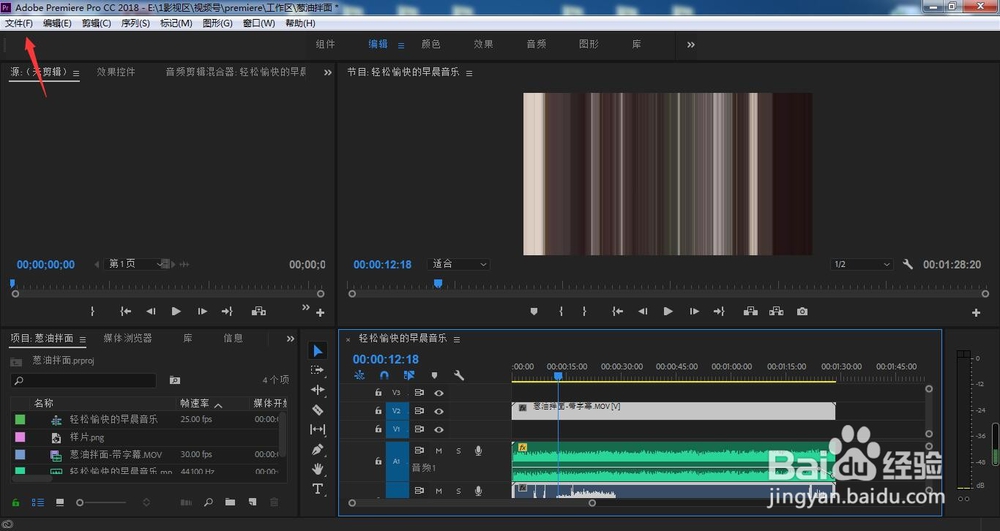Hide the V2 track output

click(x=438, y=411)
